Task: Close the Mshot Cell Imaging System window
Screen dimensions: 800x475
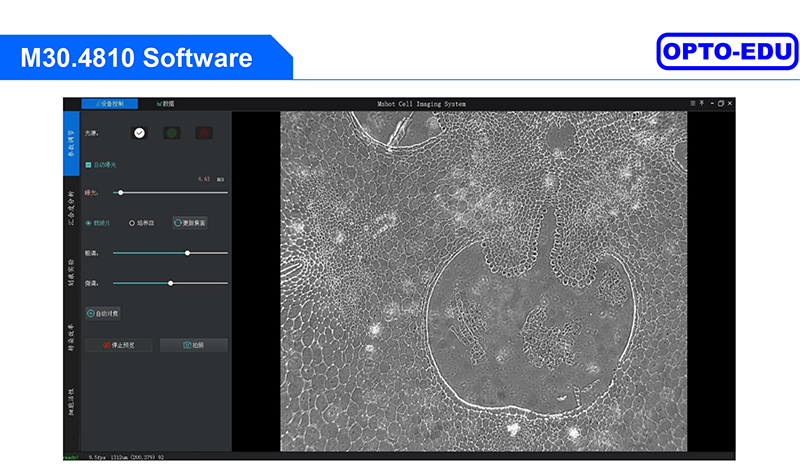Action: click(730, 103)
